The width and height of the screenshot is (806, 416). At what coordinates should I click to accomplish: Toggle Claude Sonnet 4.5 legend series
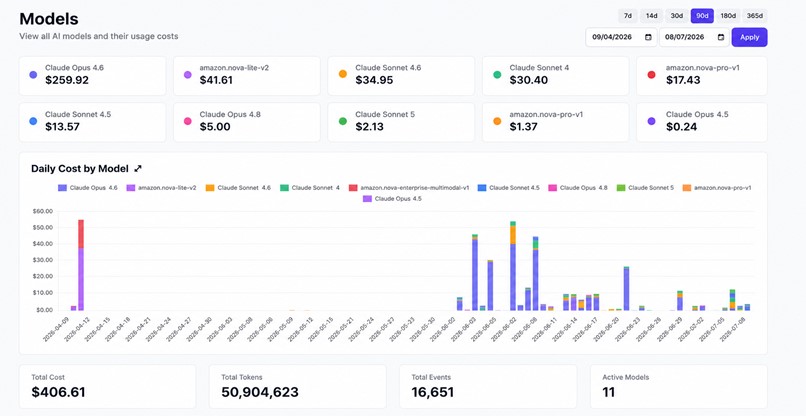click(x=509, y=188)
